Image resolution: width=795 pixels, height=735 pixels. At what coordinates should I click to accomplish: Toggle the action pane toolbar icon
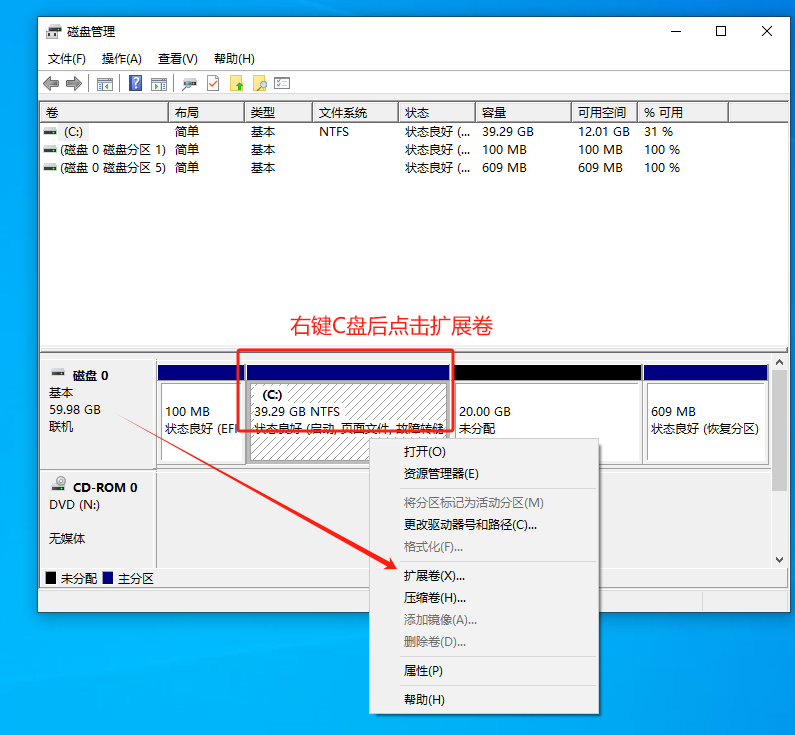tap(159, 84)
